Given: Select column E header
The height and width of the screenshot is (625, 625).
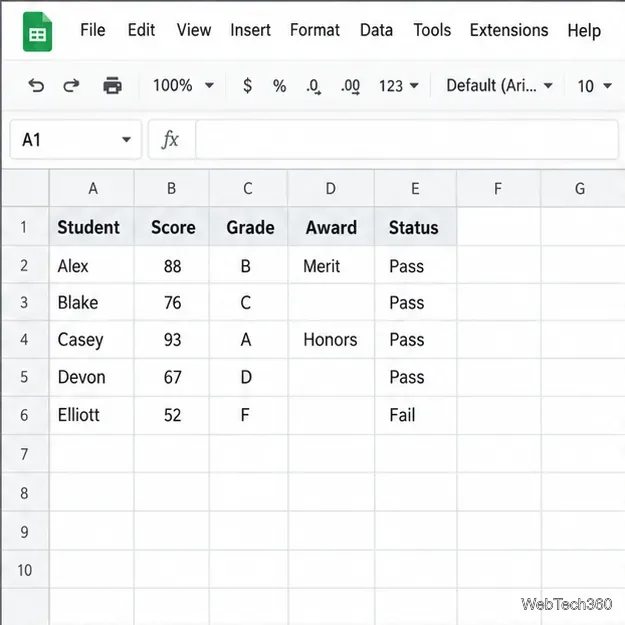Looking at the screenshot, I should (x=415, y=188).
